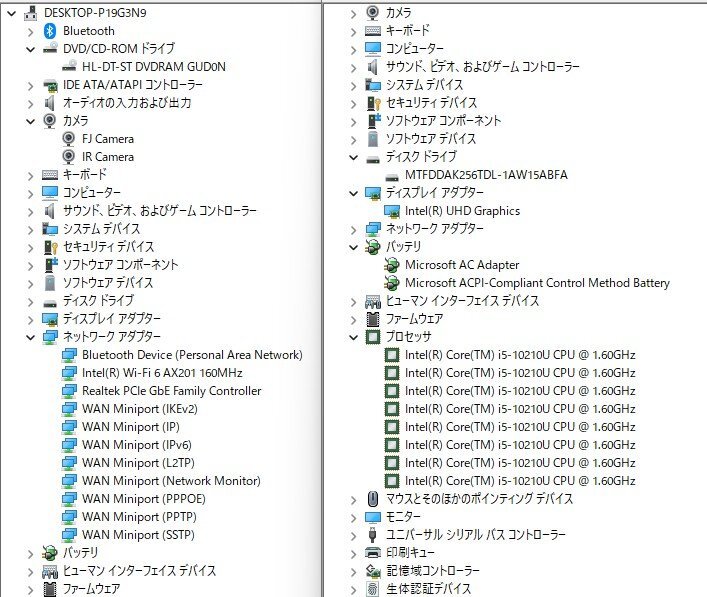Expand the left pane ディスプレイ アダプター node
Screen dimensions: 707x597
click(31, 320)
